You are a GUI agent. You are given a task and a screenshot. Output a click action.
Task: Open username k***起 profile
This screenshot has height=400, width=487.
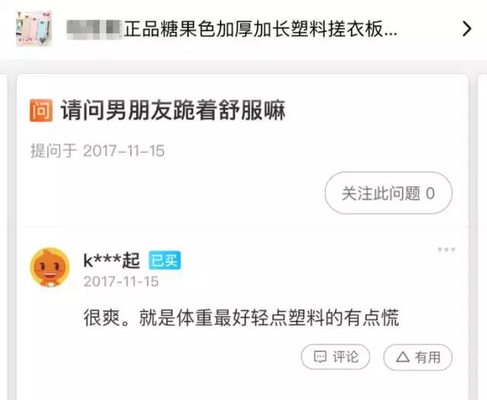tap(111, 260)
